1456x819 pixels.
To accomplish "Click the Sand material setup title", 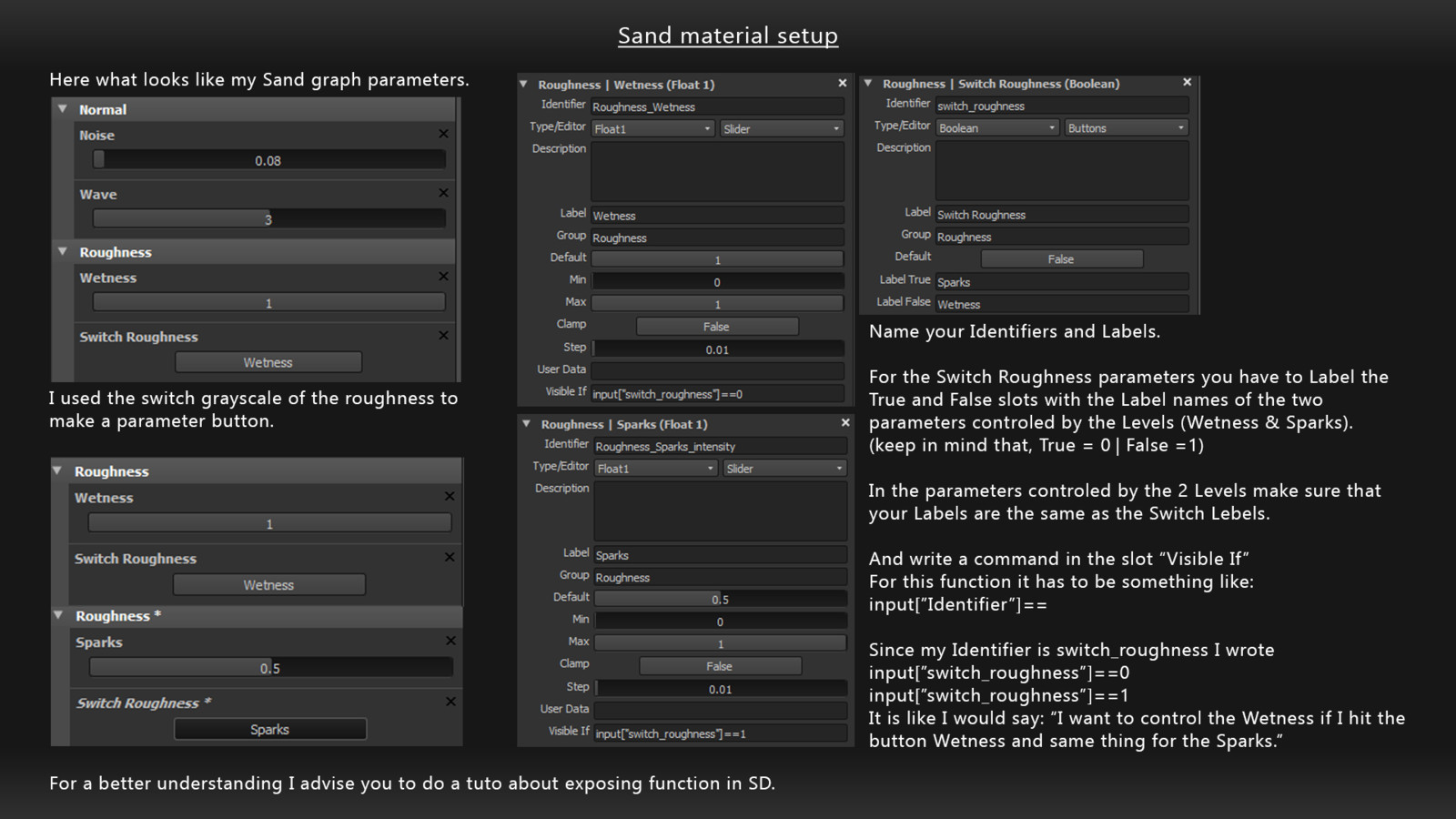I will (728, 35).
